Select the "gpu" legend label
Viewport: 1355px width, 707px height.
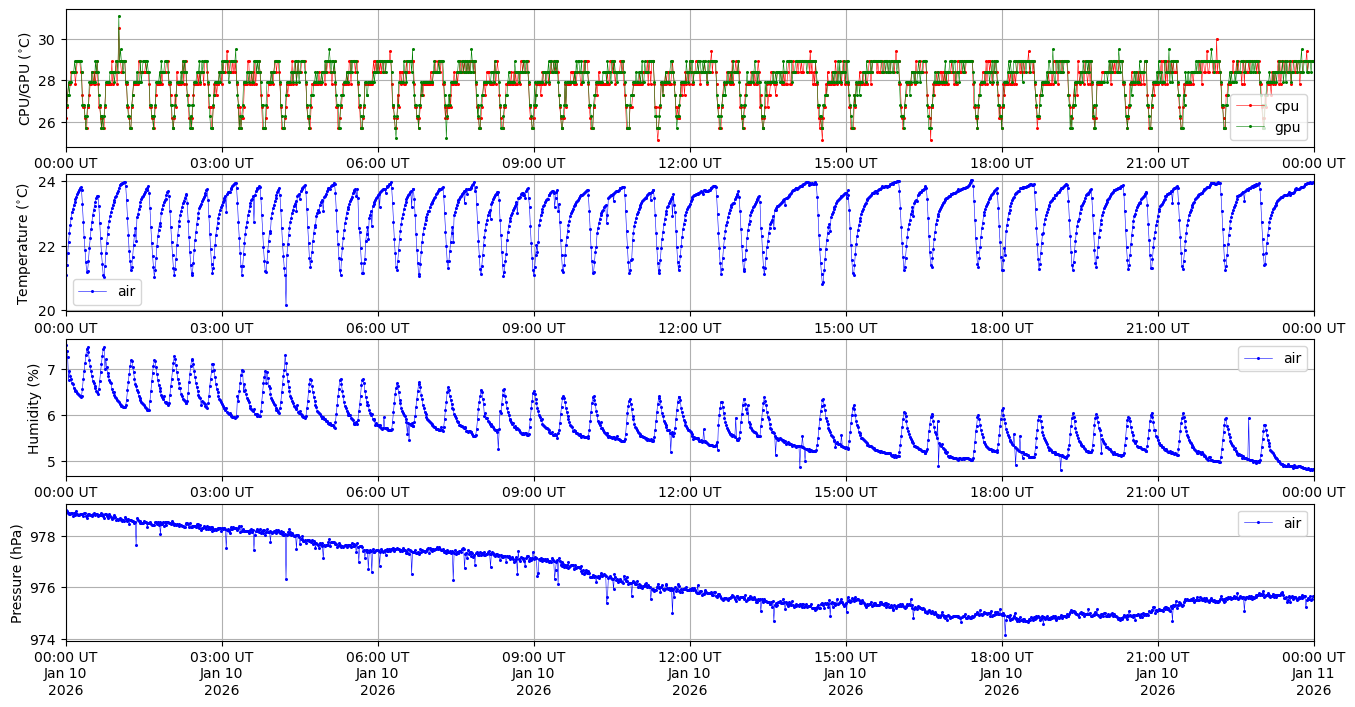tap(1286, 125)
